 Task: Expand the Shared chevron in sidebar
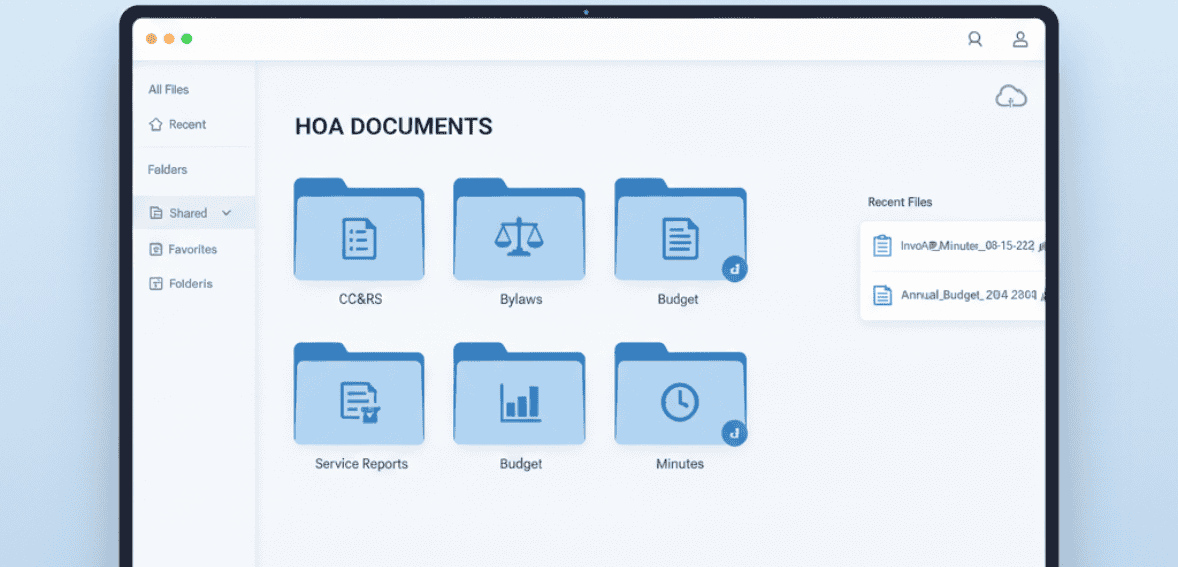pyautogui.click(x=226, y=213)
